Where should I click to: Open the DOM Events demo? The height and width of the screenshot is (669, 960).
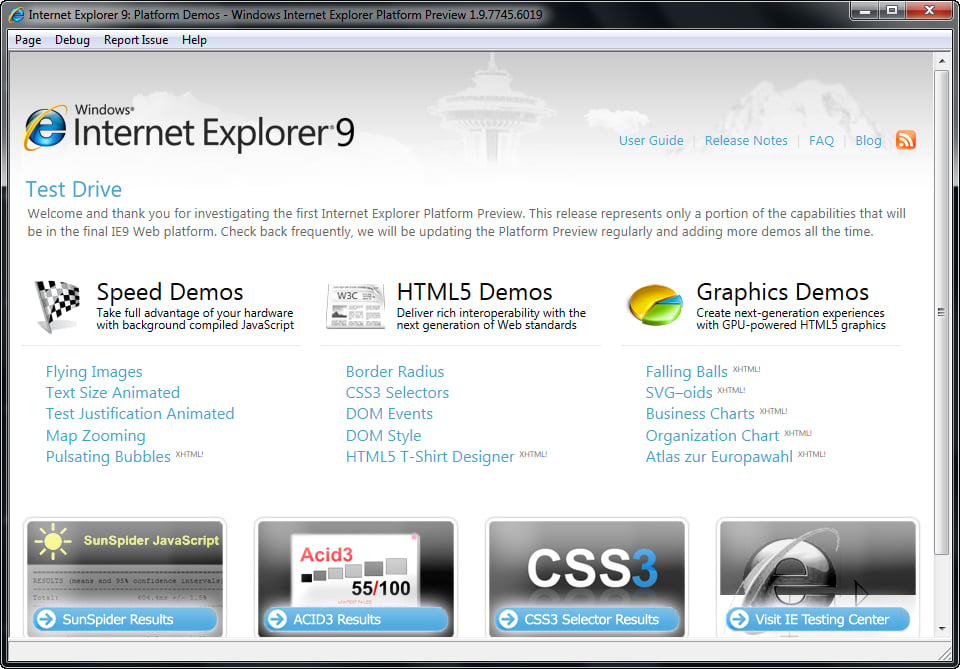pos(389,414)
